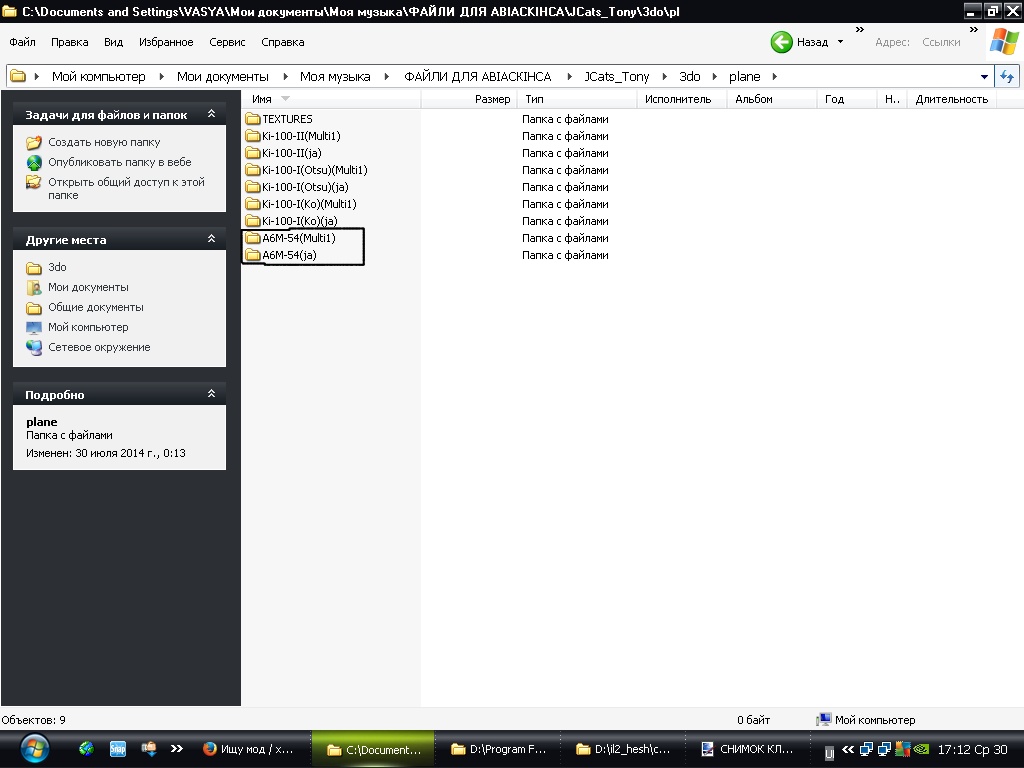Click the 3do folder icon in Другие места
The height and width of the screenshot is (768, 1024).
pyautogui.click(x=34, y=268)
